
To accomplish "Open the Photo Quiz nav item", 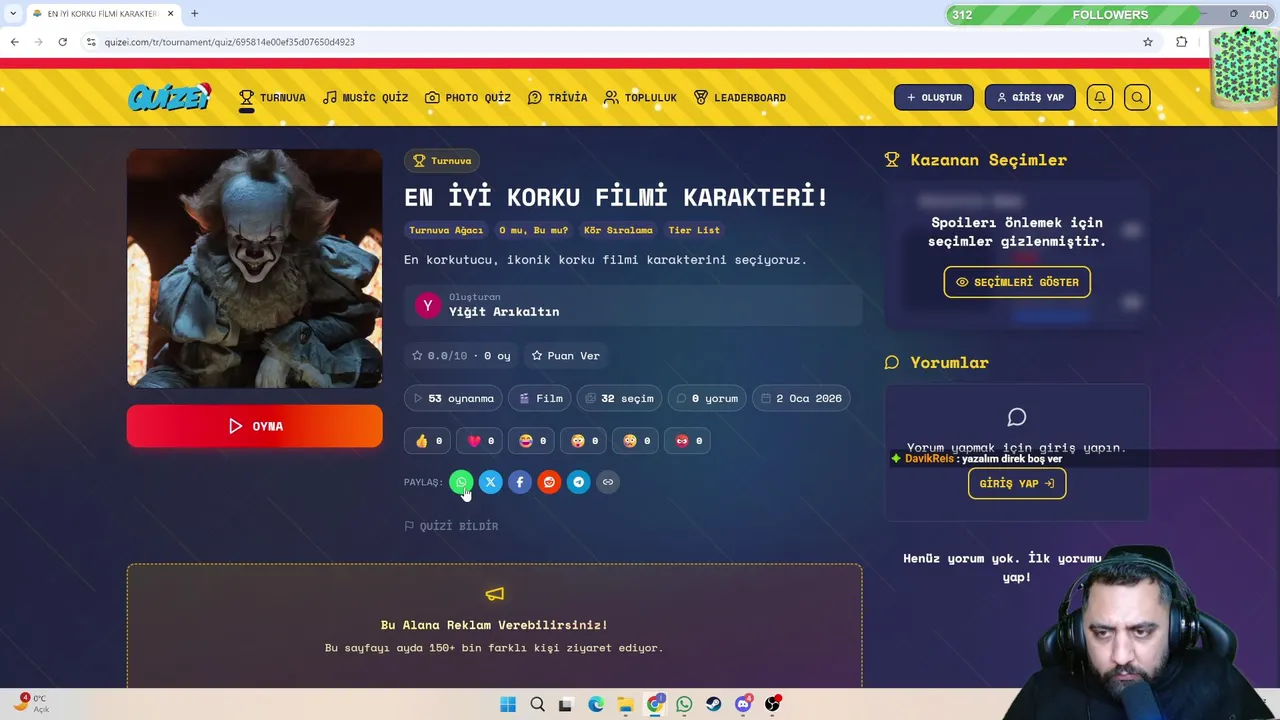I will pyautogui.click(x=468, y=98).
